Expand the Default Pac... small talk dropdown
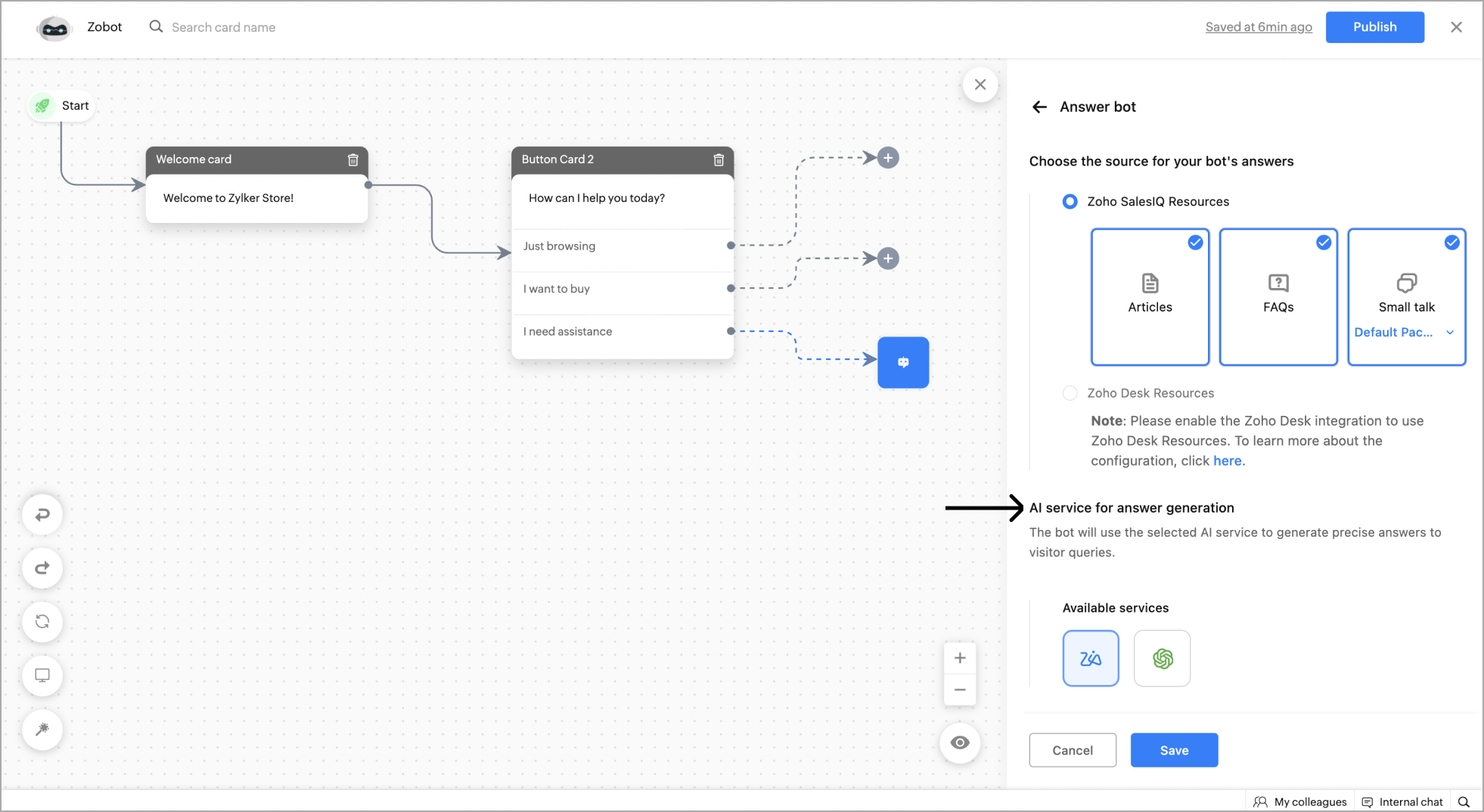Screen dimensions: 1484x812 tap(1405, 333)
